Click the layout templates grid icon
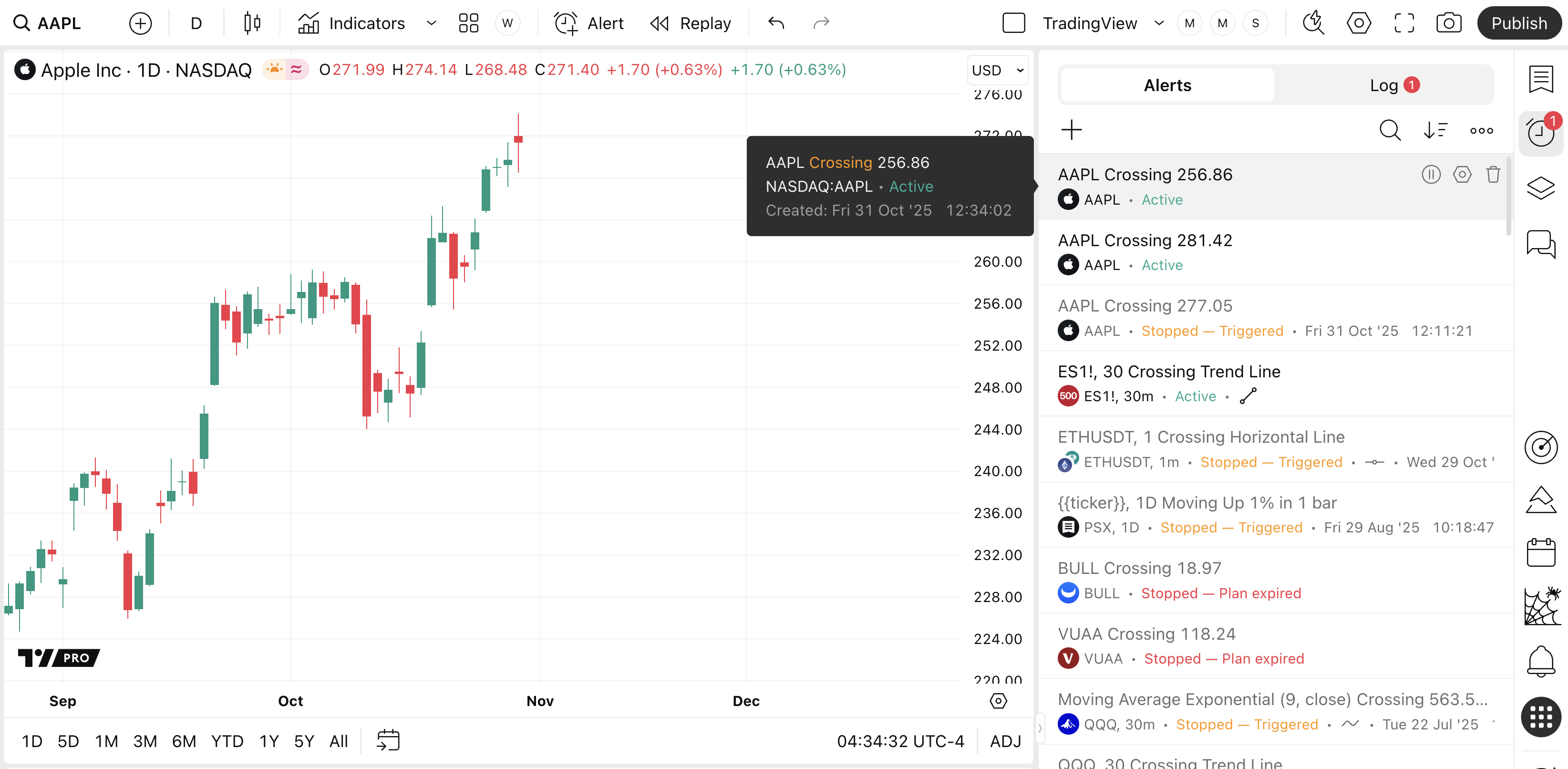 coord(468,23)
